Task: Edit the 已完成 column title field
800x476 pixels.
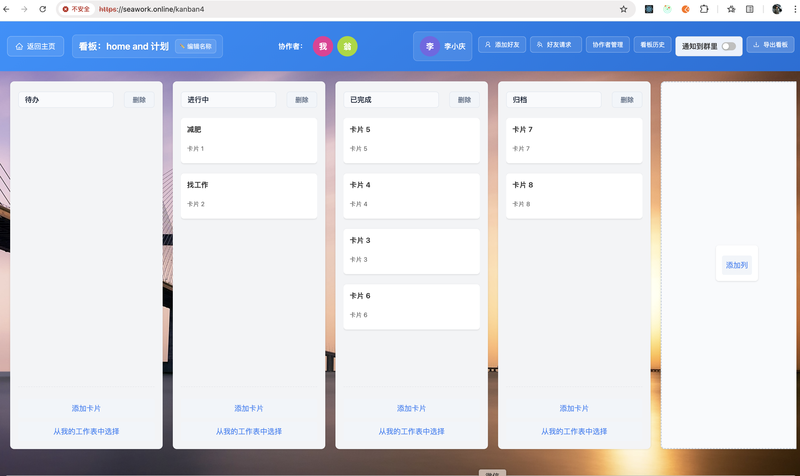Action: click(x=391, y=99)
